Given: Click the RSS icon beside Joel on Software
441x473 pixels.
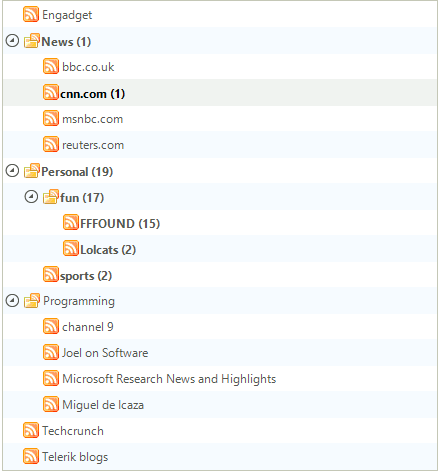Looking at the screenshot, I should pyautogui.click(x=51, y=352).
